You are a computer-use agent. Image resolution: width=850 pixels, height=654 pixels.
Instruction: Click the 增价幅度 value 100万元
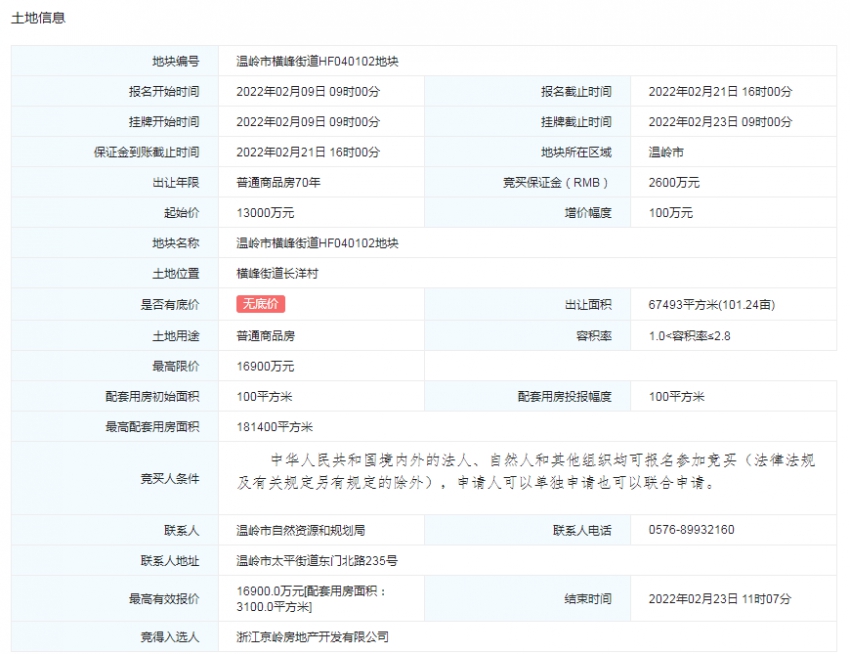click(671, 213)
